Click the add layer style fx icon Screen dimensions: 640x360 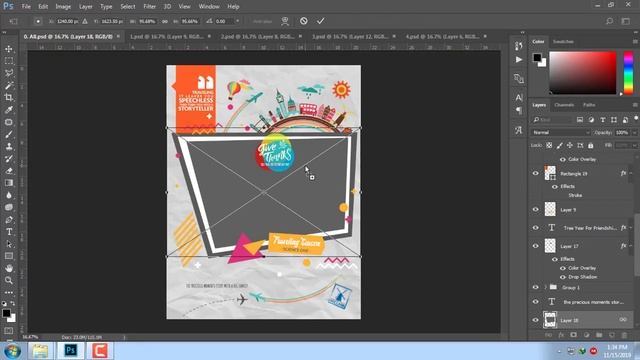[561, 335]
